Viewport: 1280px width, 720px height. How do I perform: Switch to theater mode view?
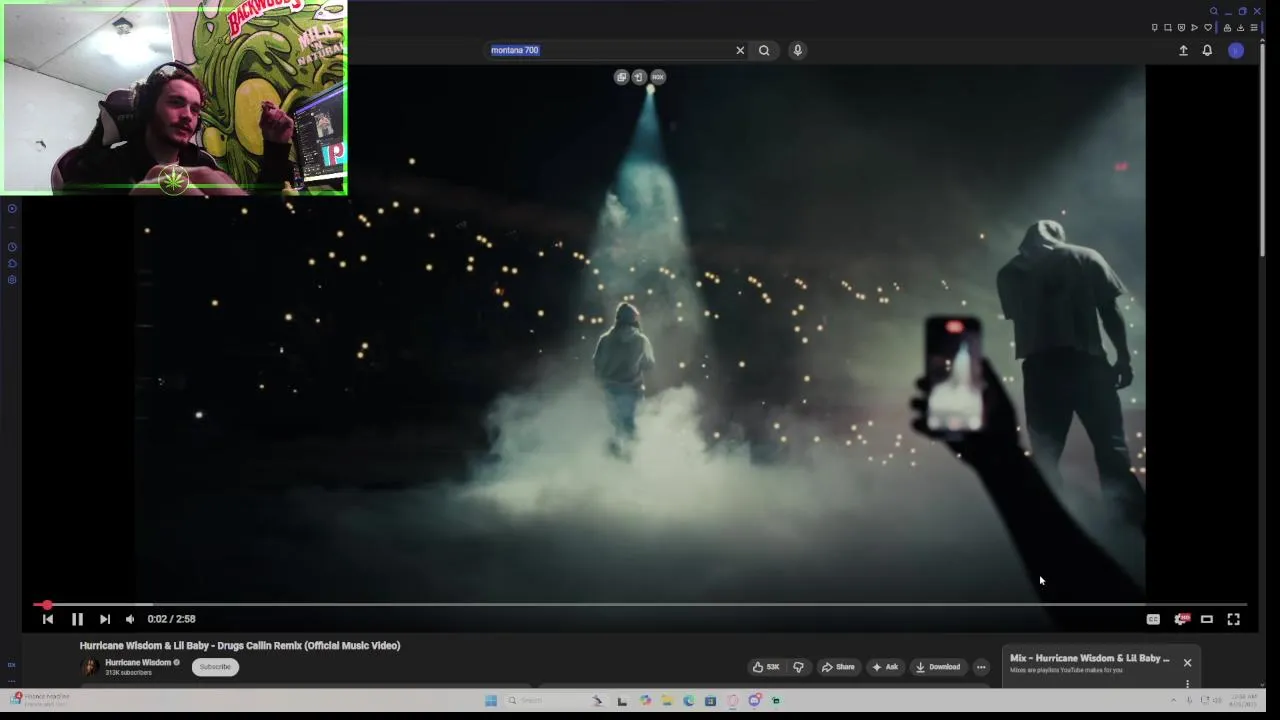1207,619
